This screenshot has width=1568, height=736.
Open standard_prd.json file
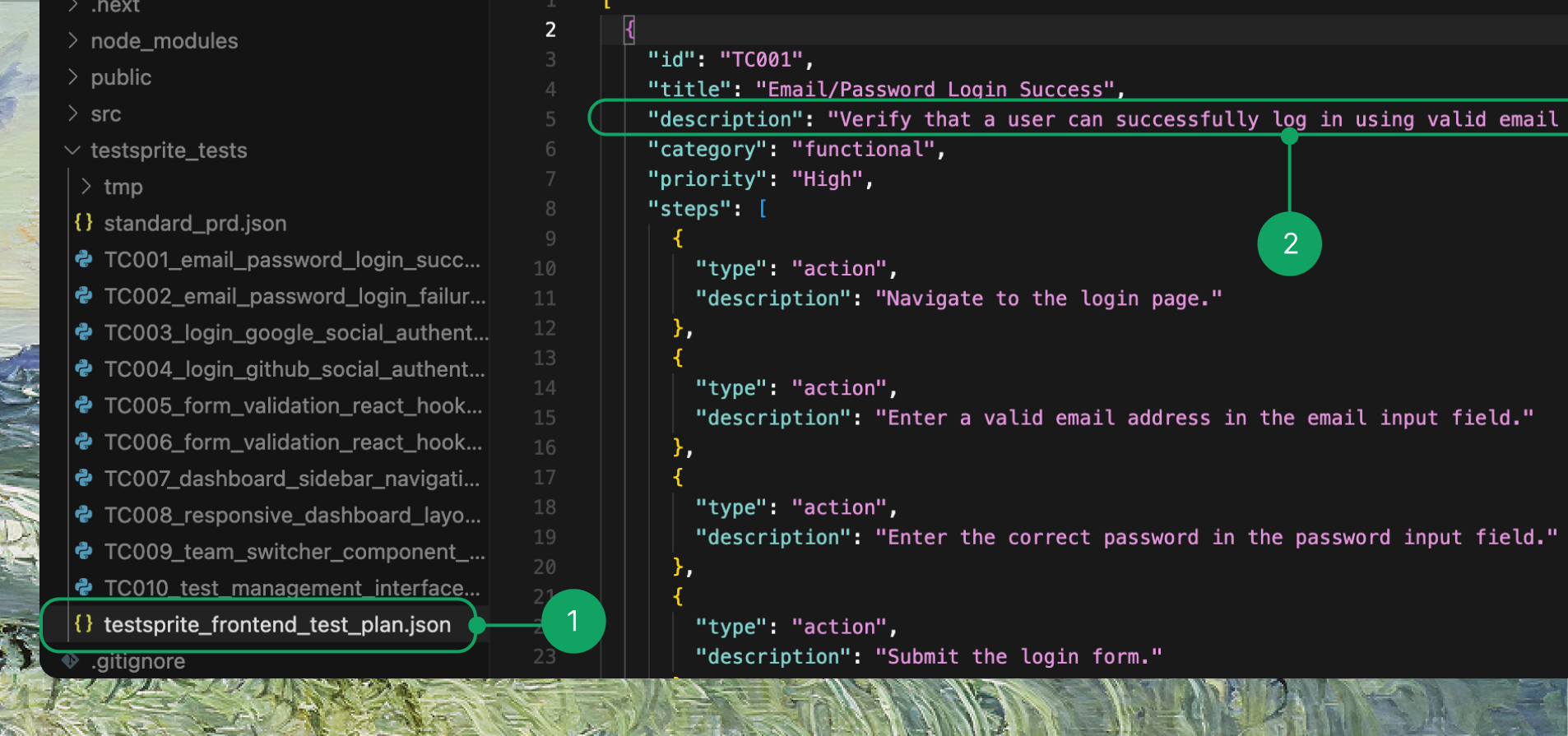(195, 223)
